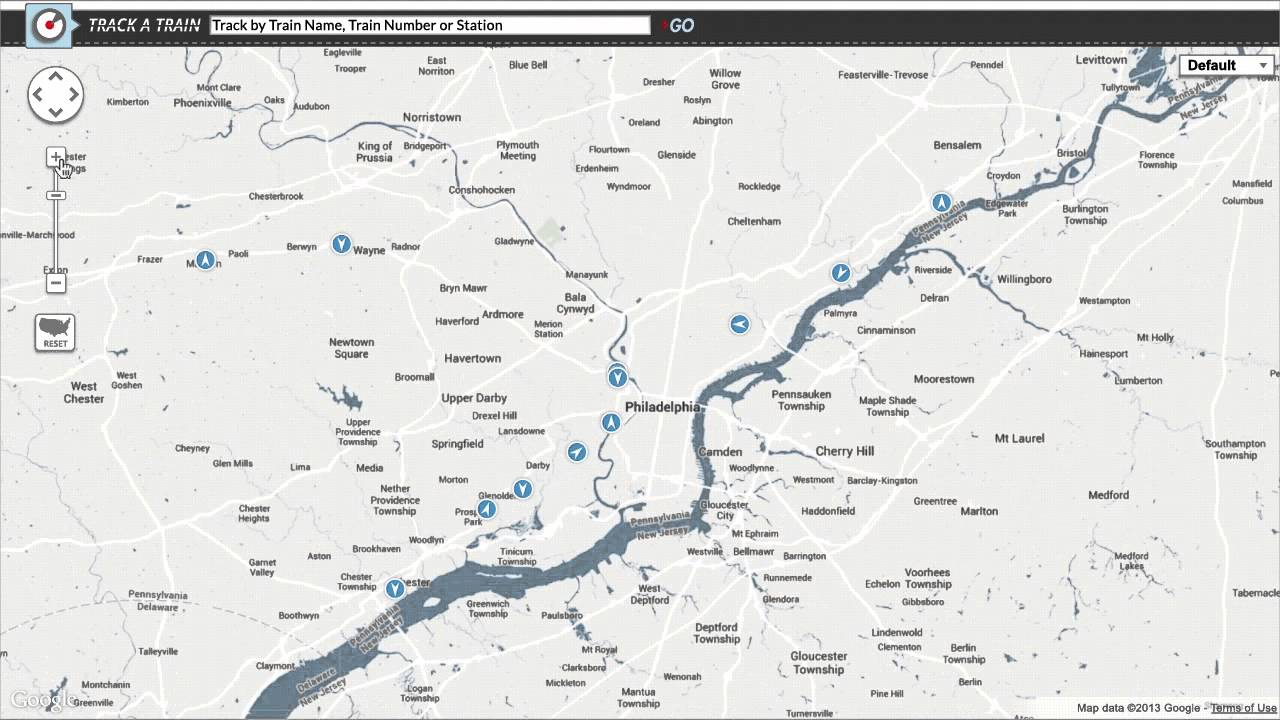Select the train marker near Edgewater Park

click(x=941, y=203)
